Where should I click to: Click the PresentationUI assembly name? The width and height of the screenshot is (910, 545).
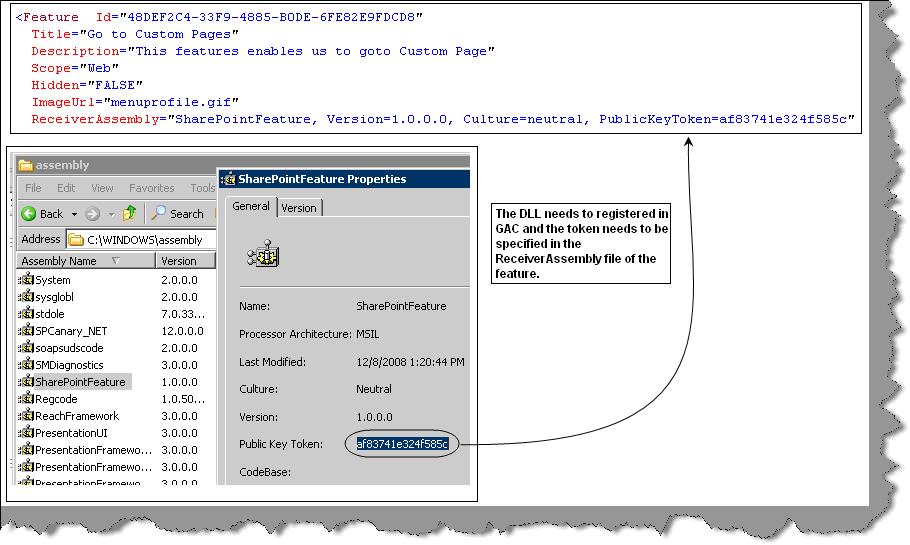pos(71,433)
